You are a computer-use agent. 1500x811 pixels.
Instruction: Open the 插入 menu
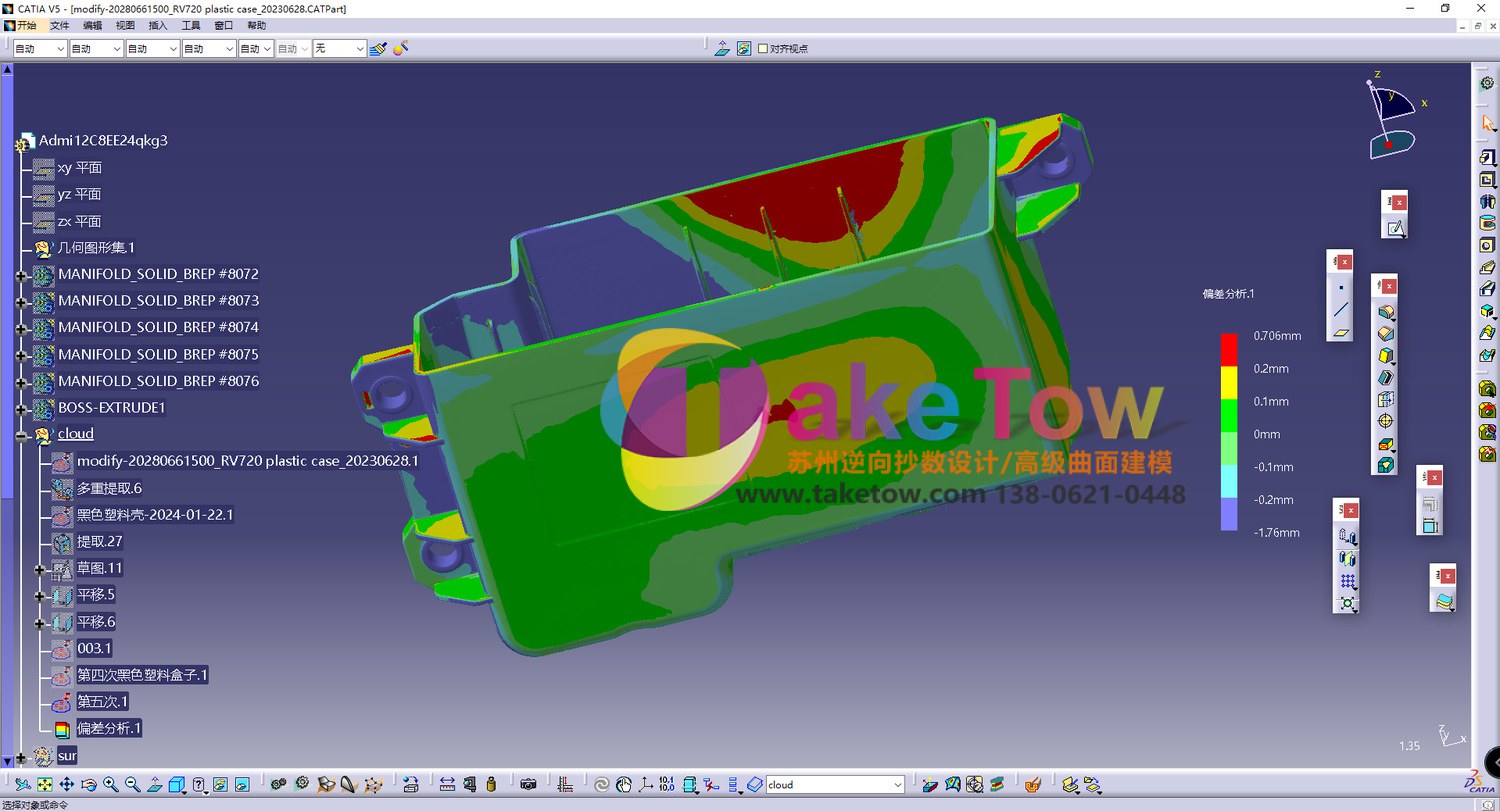point(157,25)
